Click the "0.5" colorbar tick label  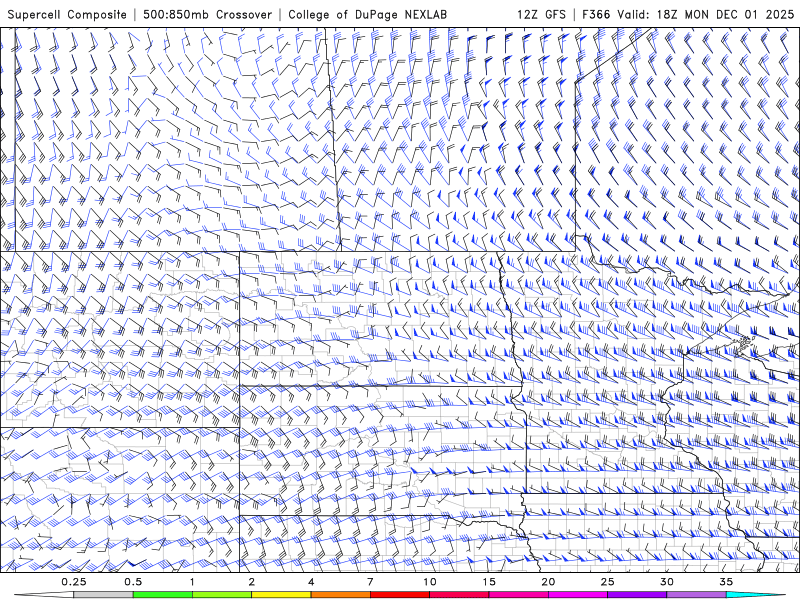point(133,582)
